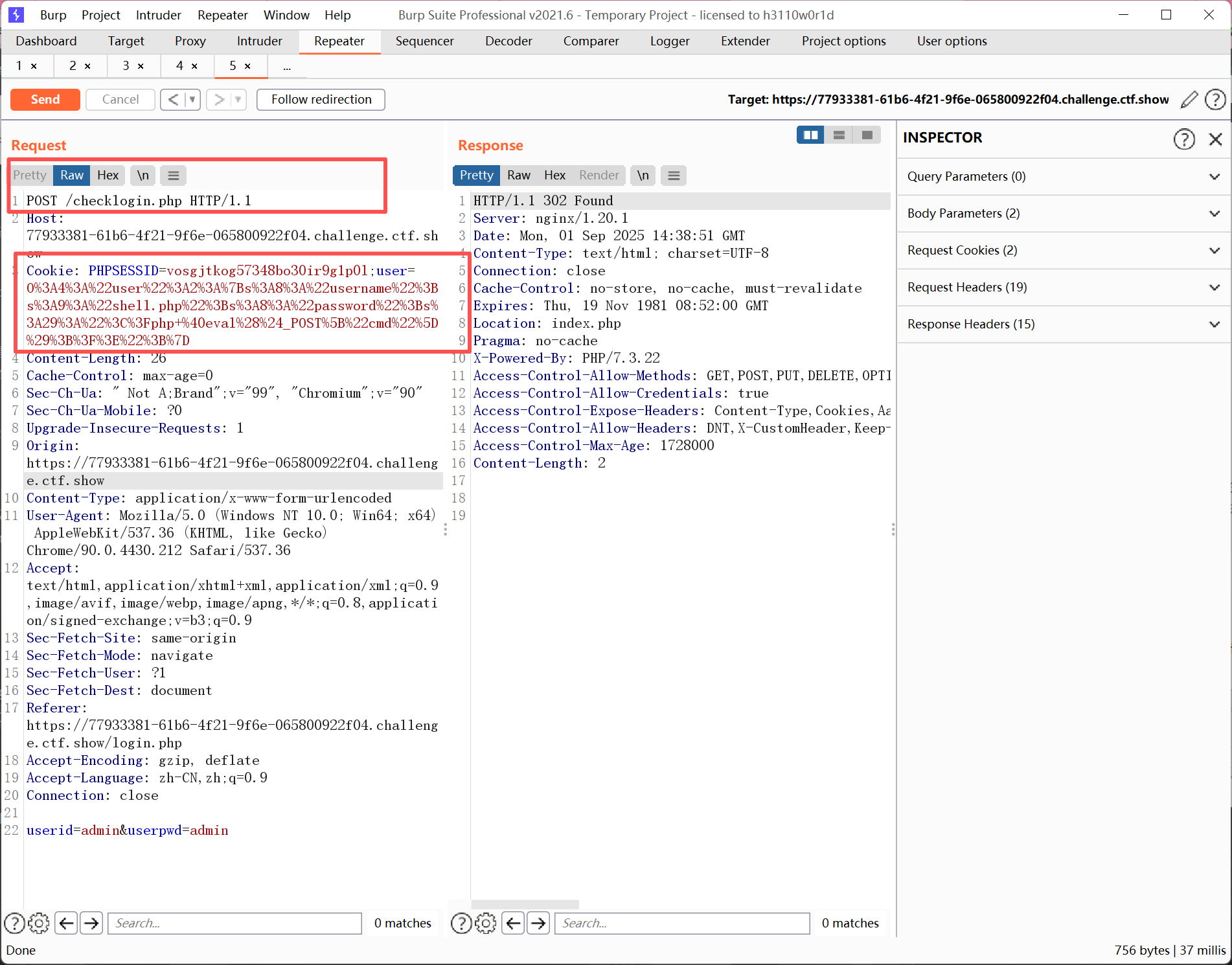This screenshot has width=1232, height=965.
Task: Go to next match in request search
Action: click(x=91, y=923)
